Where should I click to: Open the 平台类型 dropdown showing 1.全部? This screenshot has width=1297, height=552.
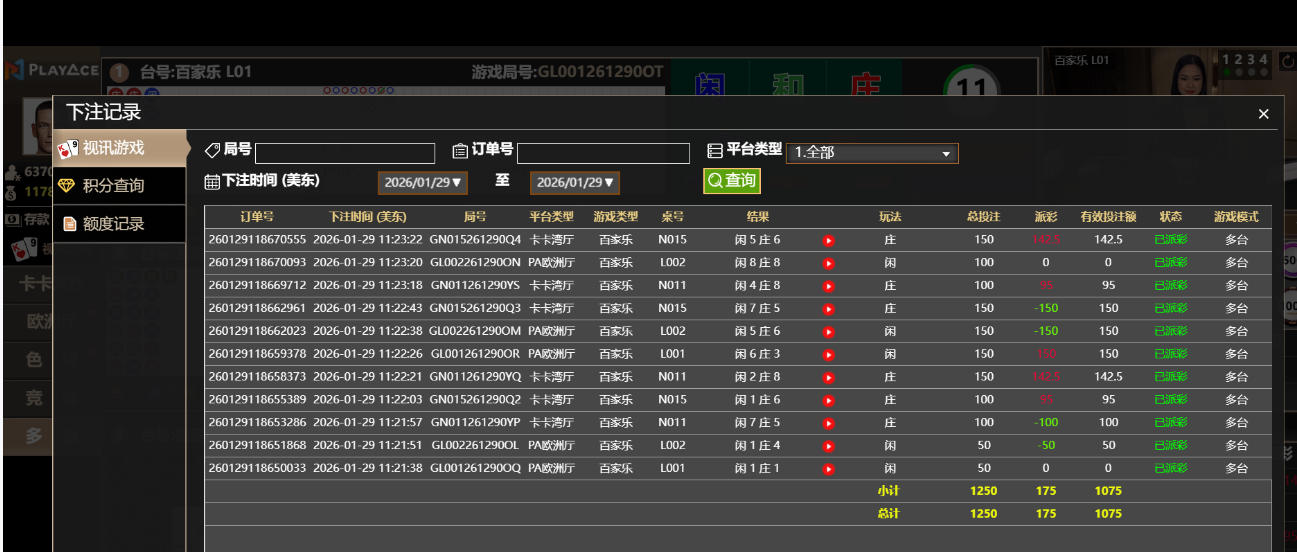point(872,153)
